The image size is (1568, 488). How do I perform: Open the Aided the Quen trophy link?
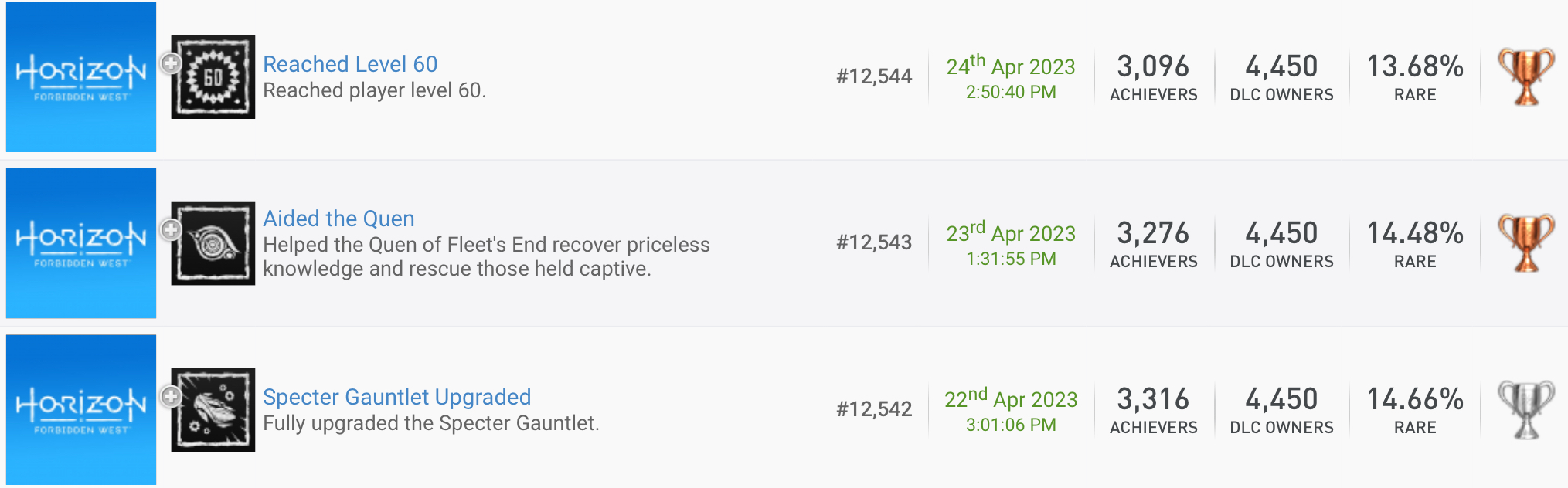[338, 219]
